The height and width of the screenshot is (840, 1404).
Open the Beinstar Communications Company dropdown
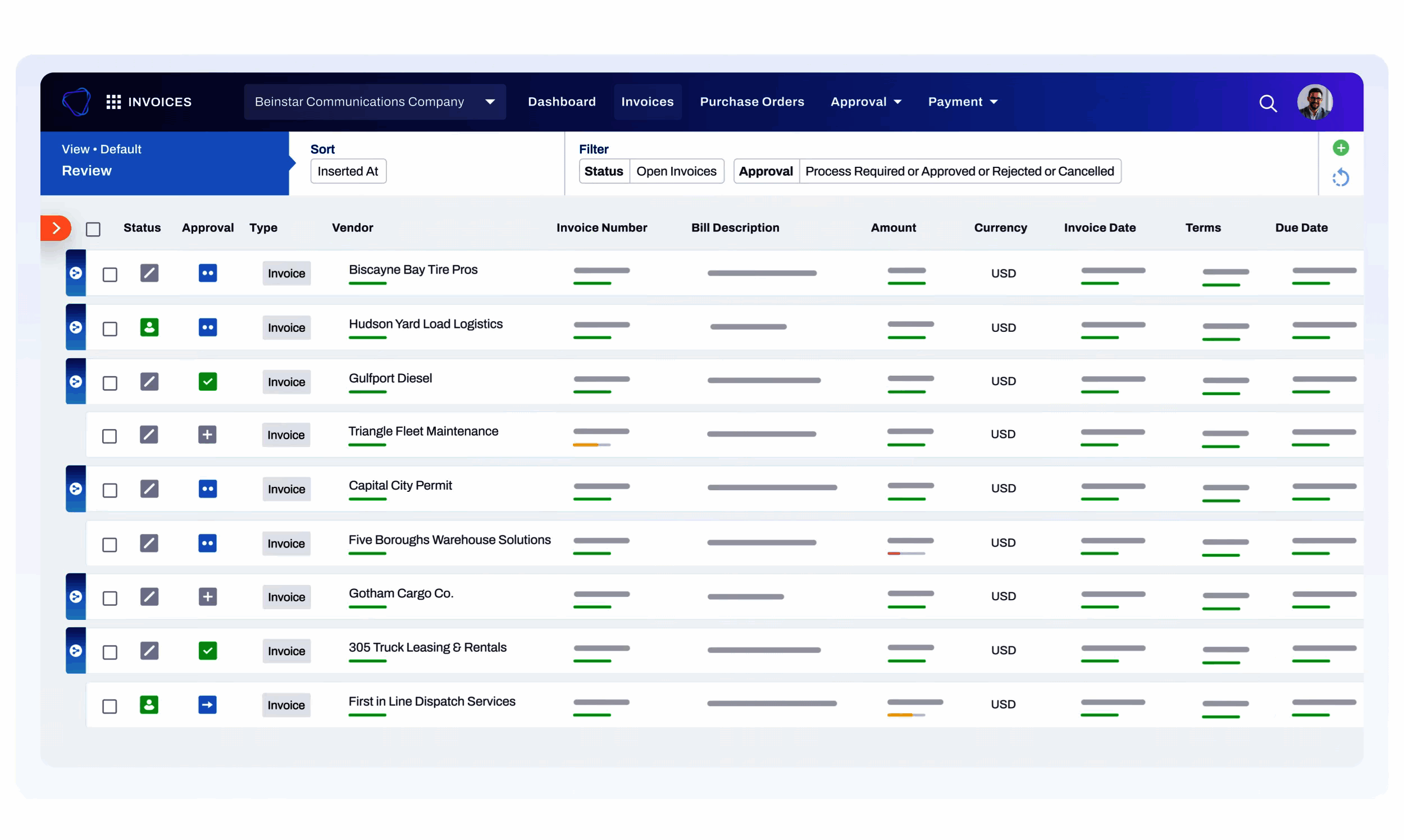[374, 102]
